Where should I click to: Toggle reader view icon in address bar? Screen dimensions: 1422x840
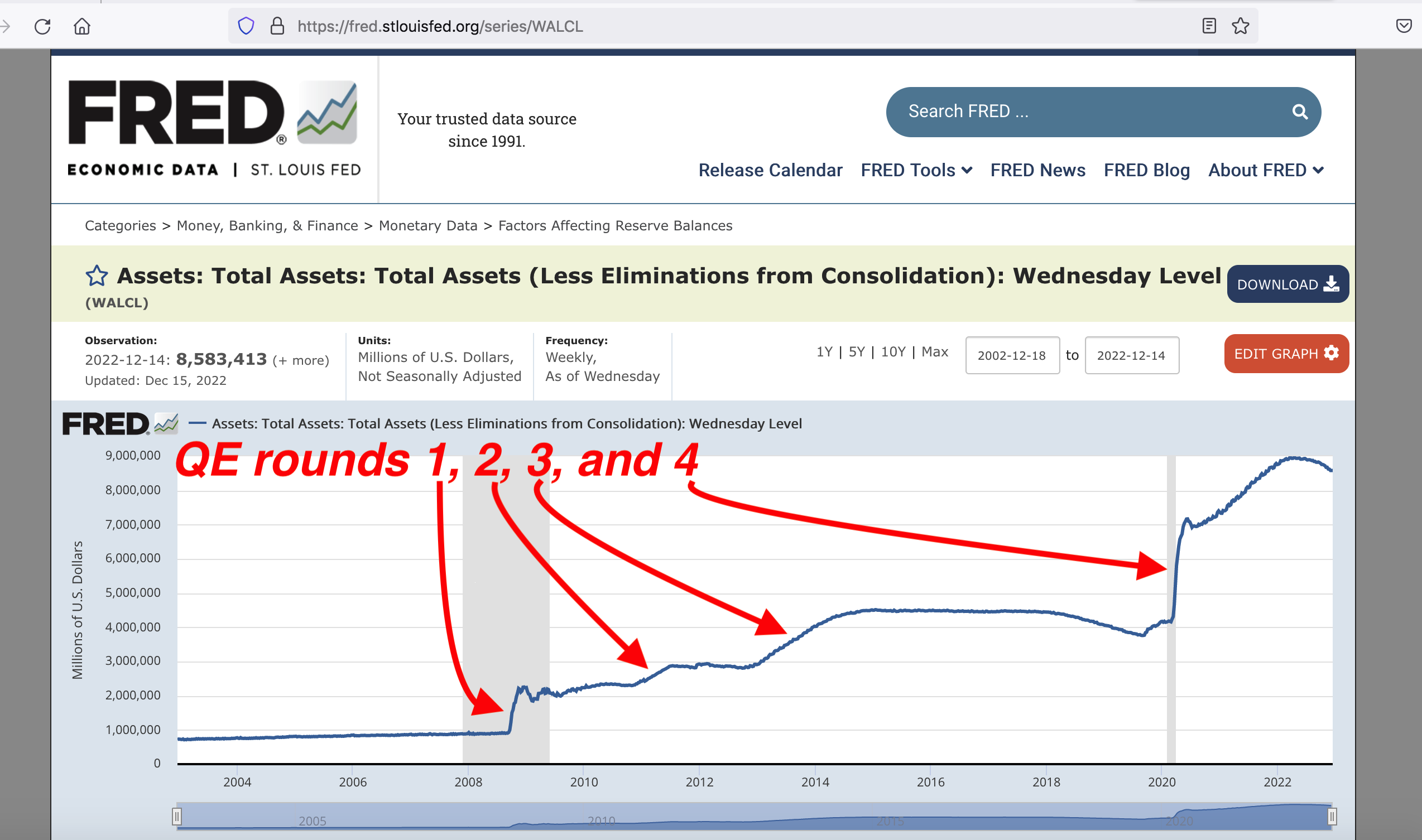[x=1209, y=26]
